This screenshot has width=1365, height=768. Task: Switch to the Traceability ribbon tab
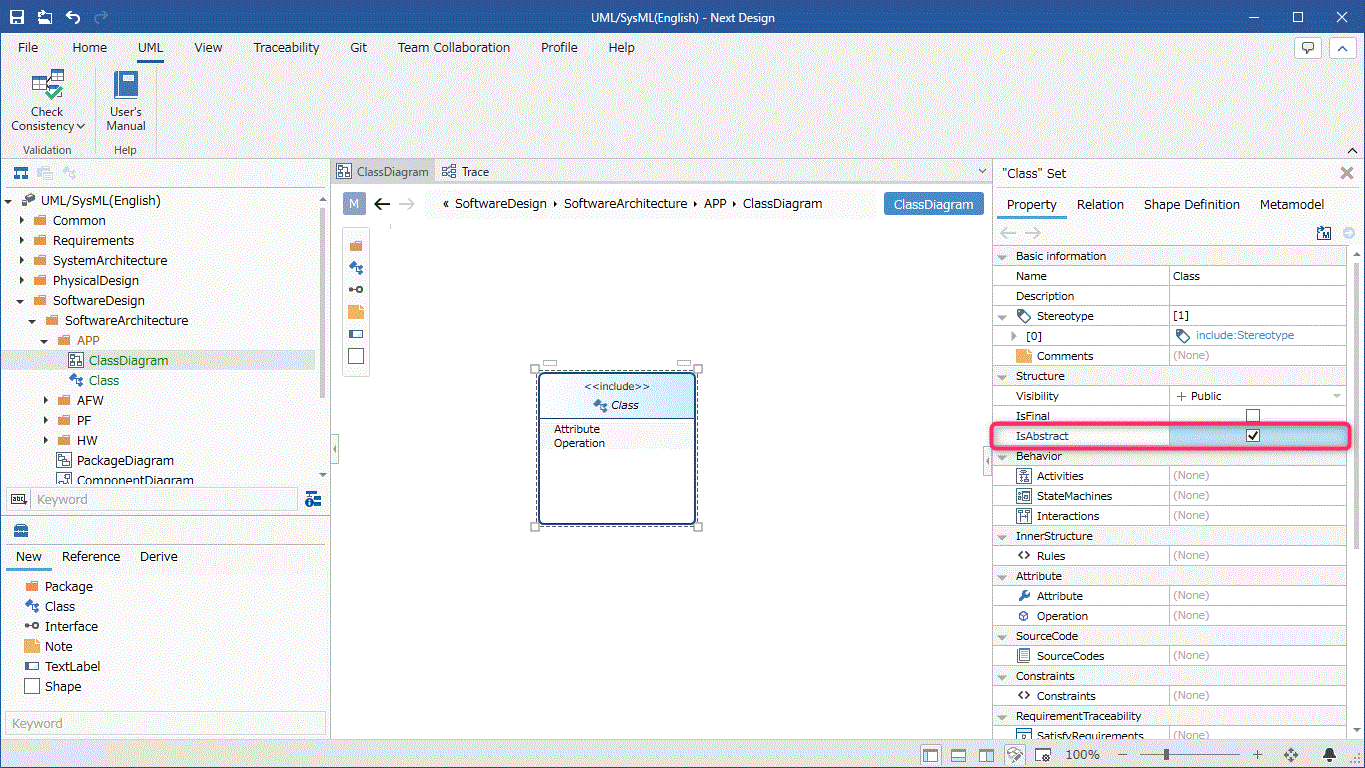coord(286,47)
